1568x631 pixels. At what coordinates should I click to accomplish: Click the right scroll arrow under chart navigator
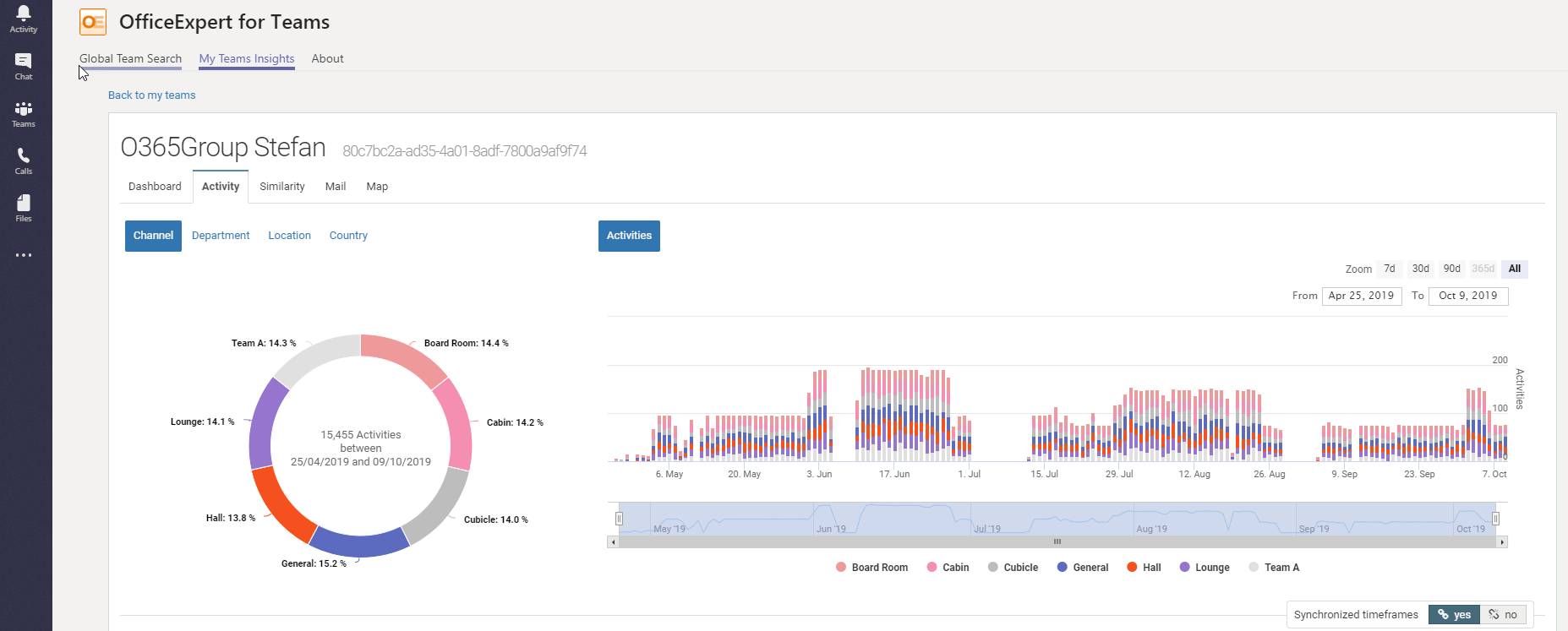(1502, 542)
